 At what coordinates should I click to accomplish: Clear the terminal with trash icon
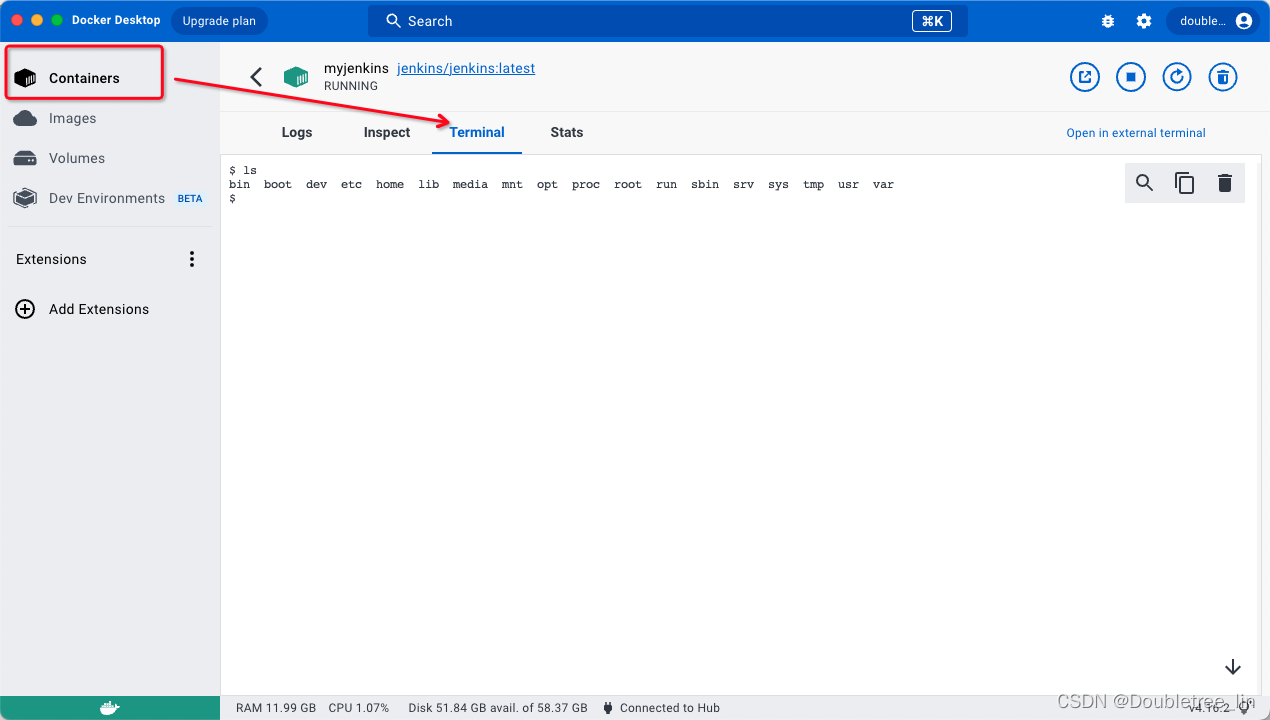coord(1225,183)
